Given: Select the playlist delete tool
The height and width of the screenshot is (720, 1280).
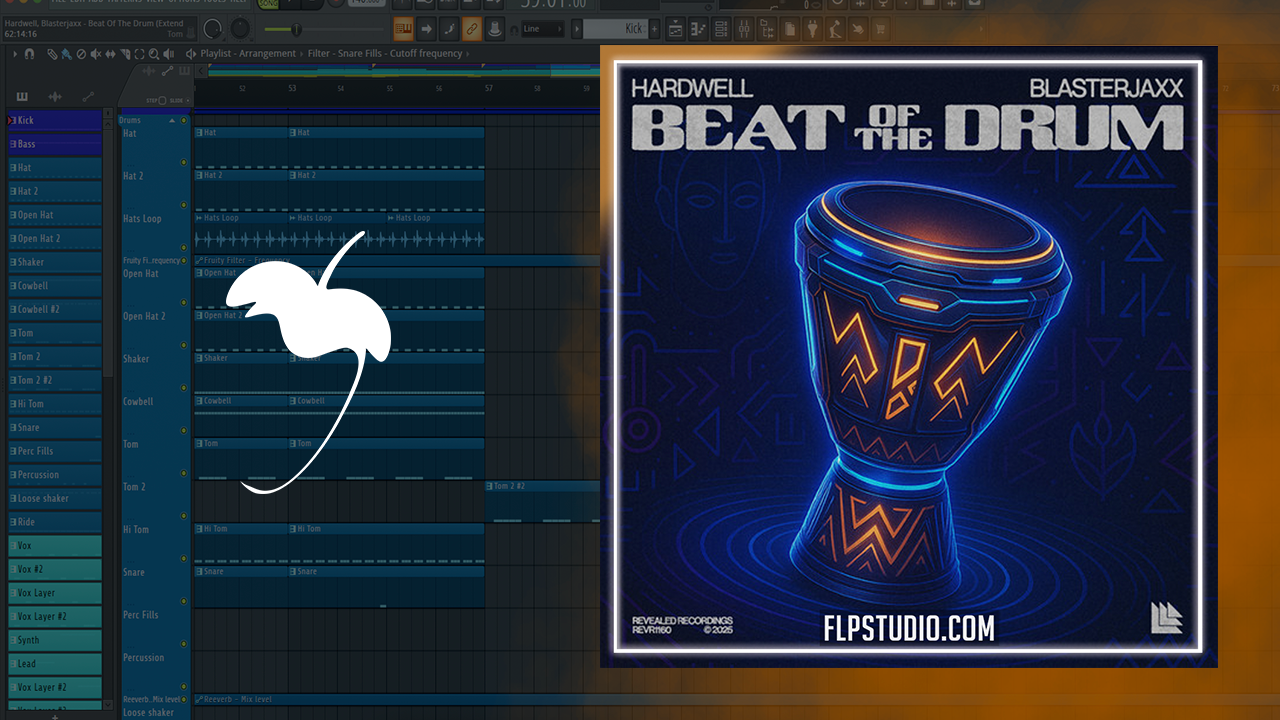Looking at the screenshot, I should [x=81, y=54].
